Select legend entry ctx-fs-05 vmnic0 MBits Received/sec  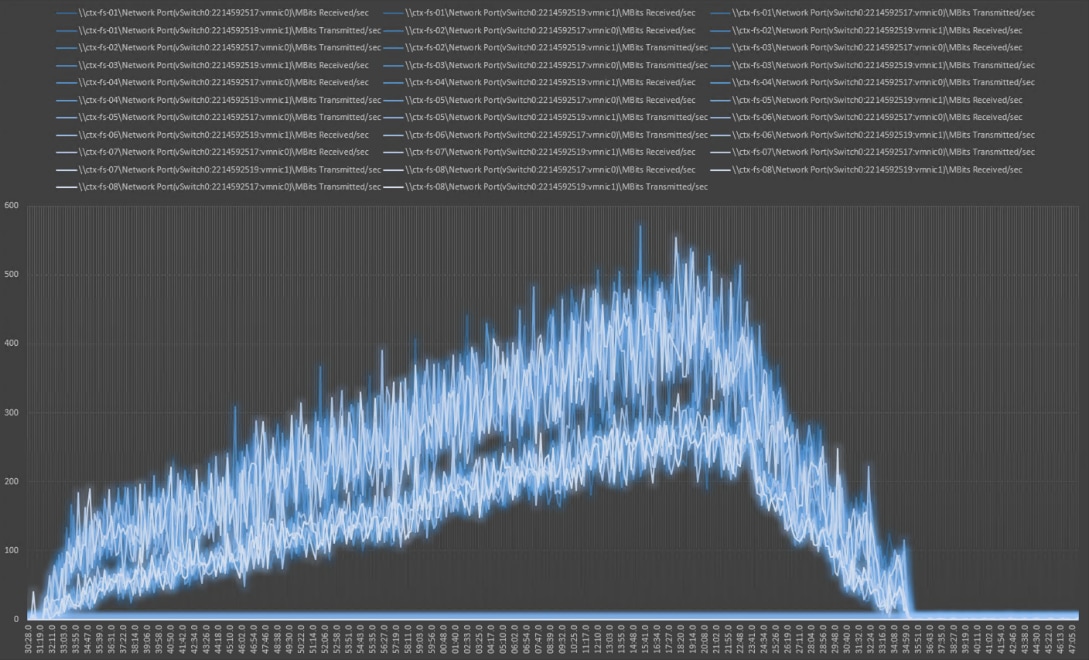tap(540, 100)
